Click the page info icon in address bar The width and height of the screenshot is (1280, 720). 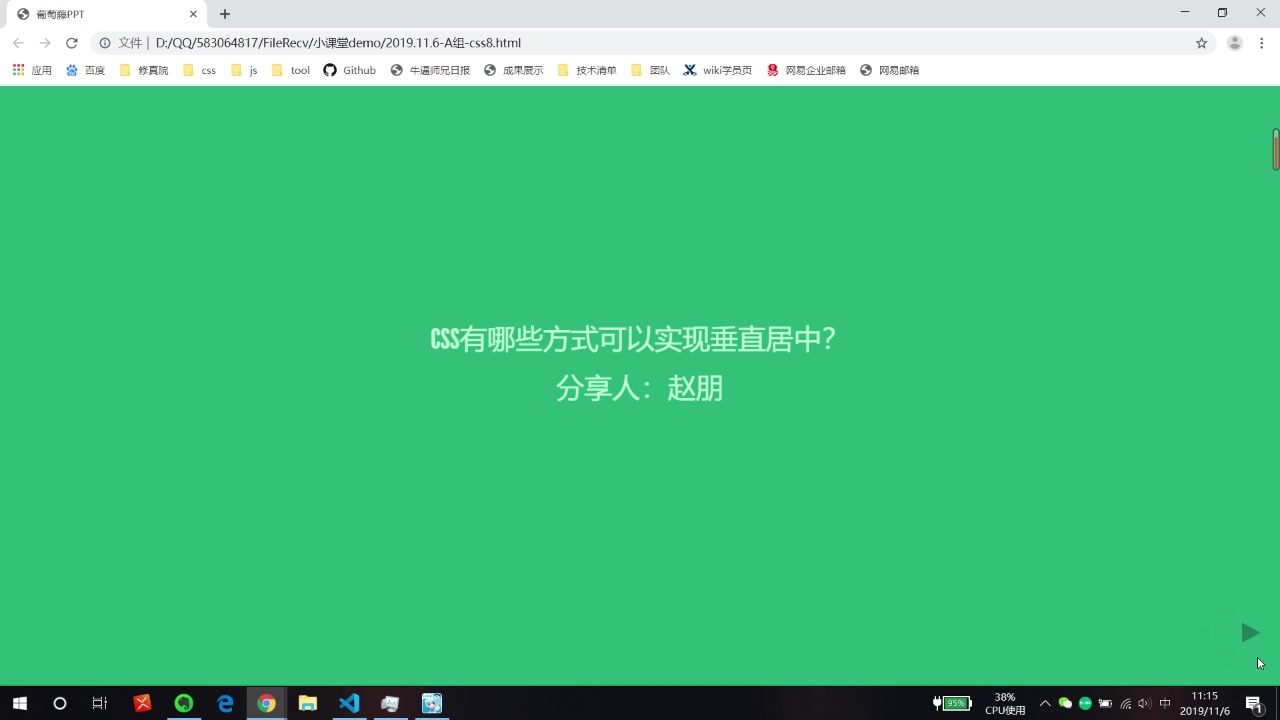[x=105, y=43]
